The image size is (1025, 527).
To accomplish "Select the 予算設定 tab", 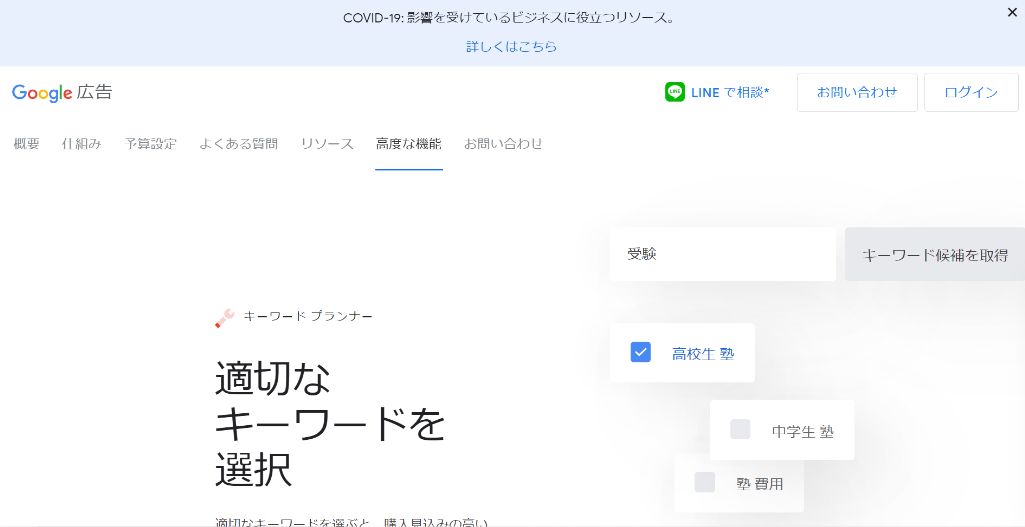I will click(151, 144).
